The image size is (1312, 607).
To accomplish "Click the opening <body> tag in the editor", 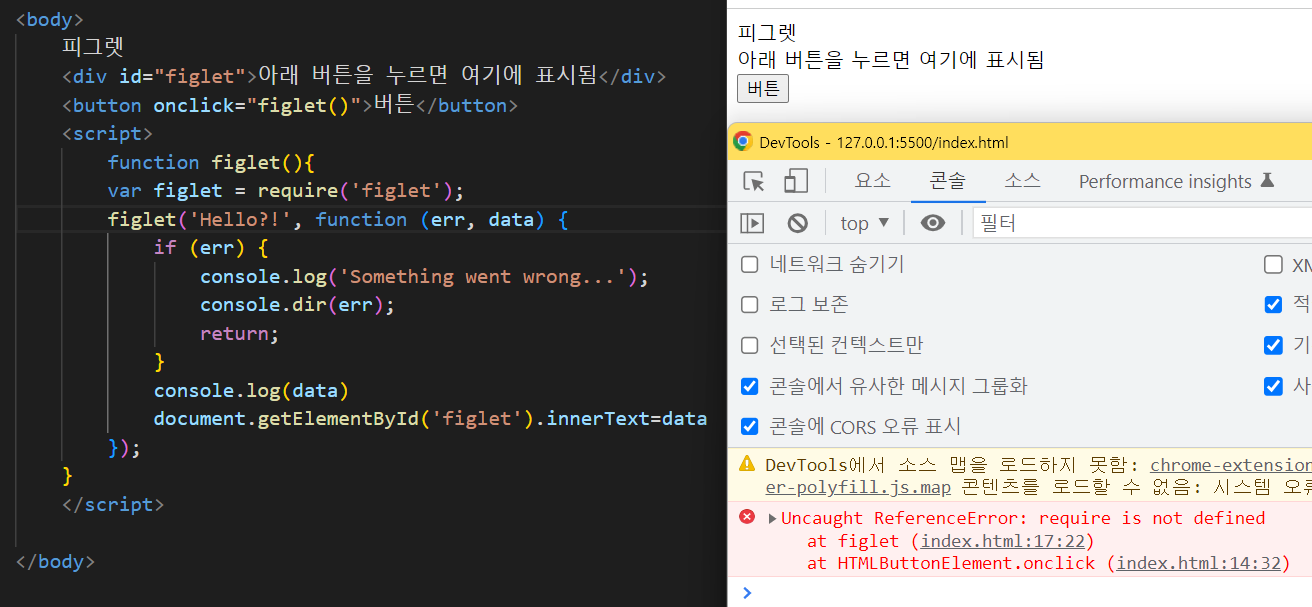I will coord(50,19).
